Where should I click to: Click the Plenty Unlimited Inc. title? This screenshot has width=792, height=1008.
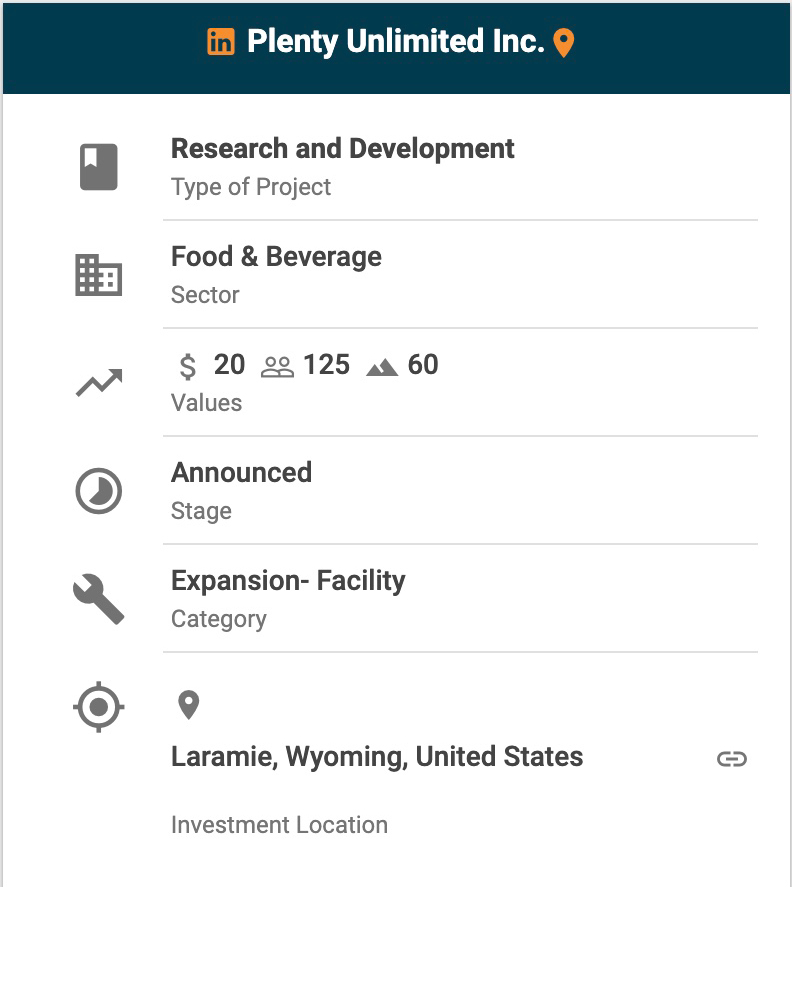click(395, 42)
